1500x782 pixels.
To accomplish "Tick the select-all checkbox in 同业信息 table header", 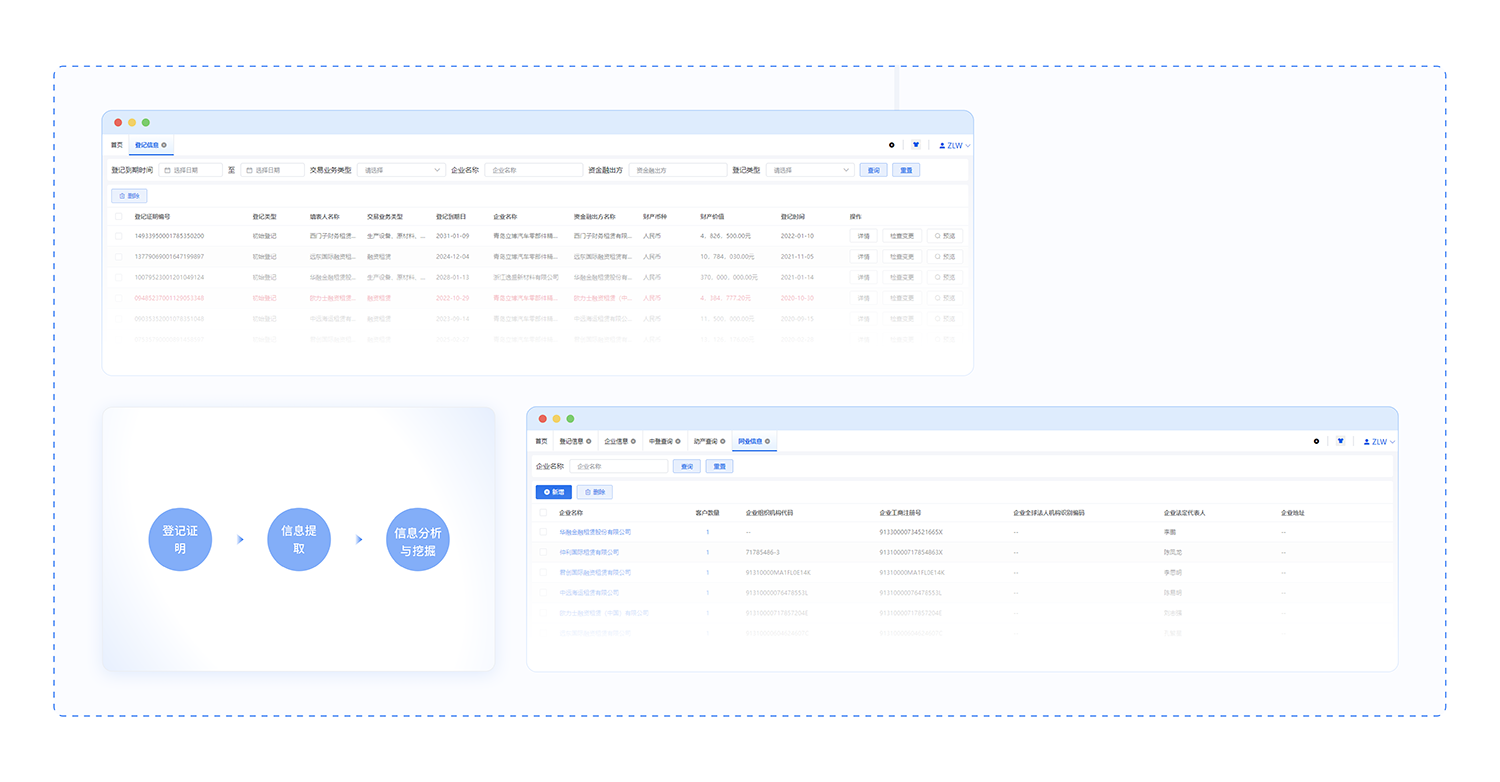I will pos(543,513).
